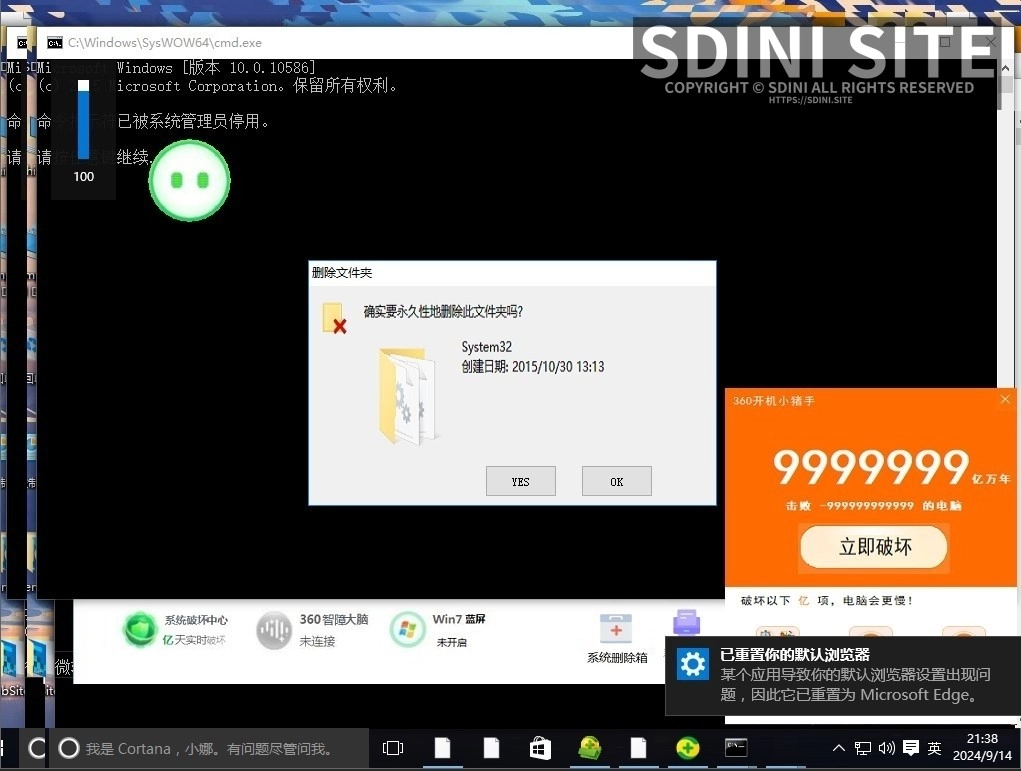
Task: Click the 删除文件夹 dialog title
Action: [342, 272]
